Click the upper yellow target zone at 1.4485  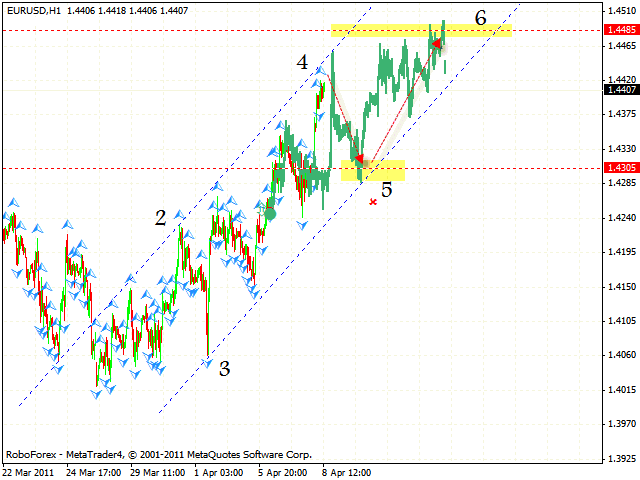[x=421, y=31]
